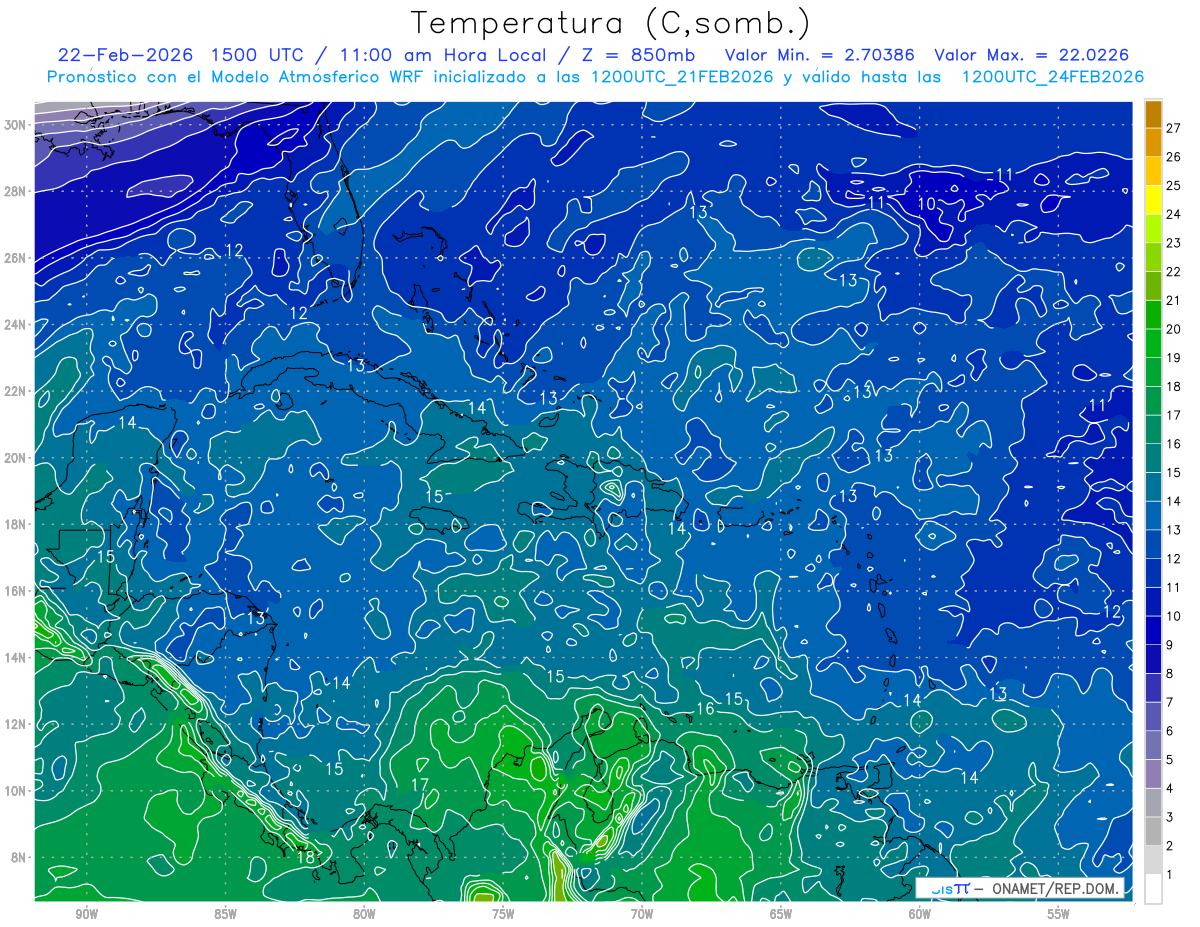Click purple swatch between legend 5 and 6
Image resolution: width=1200 pixels, height=927 pixels.
coord(1153,745)
